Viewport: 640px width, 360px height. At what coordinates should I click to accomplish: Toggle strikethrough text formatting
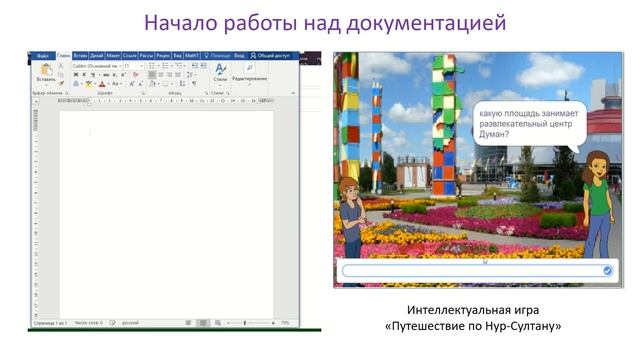(106, 75)
